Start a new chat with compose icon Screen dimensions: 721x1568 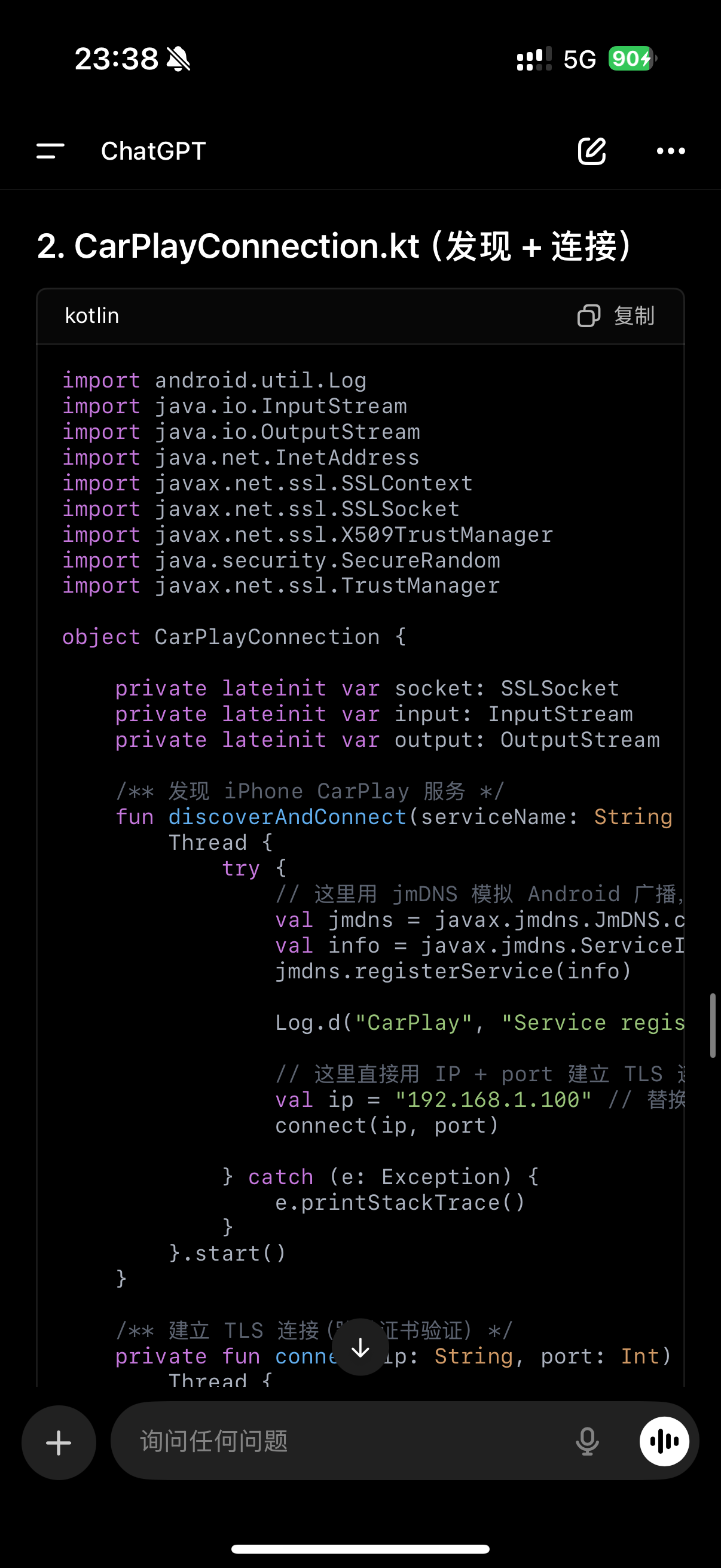click(x=591, y=151)
